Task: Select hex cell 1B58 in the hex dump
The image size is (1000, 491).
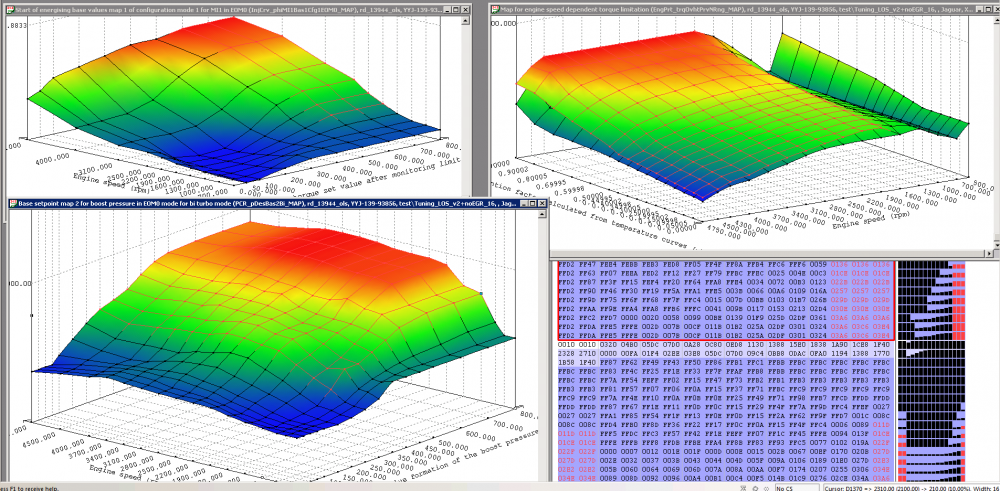Action: (x=566, y=362)
